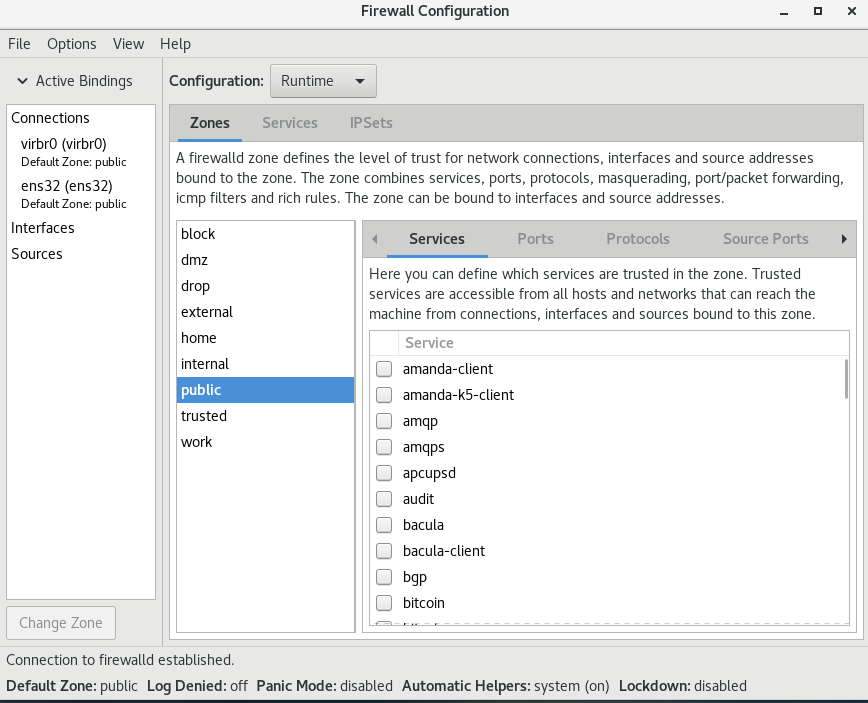Enable the bgp service checkbox

pyautogui.click(x=384, y=577)
